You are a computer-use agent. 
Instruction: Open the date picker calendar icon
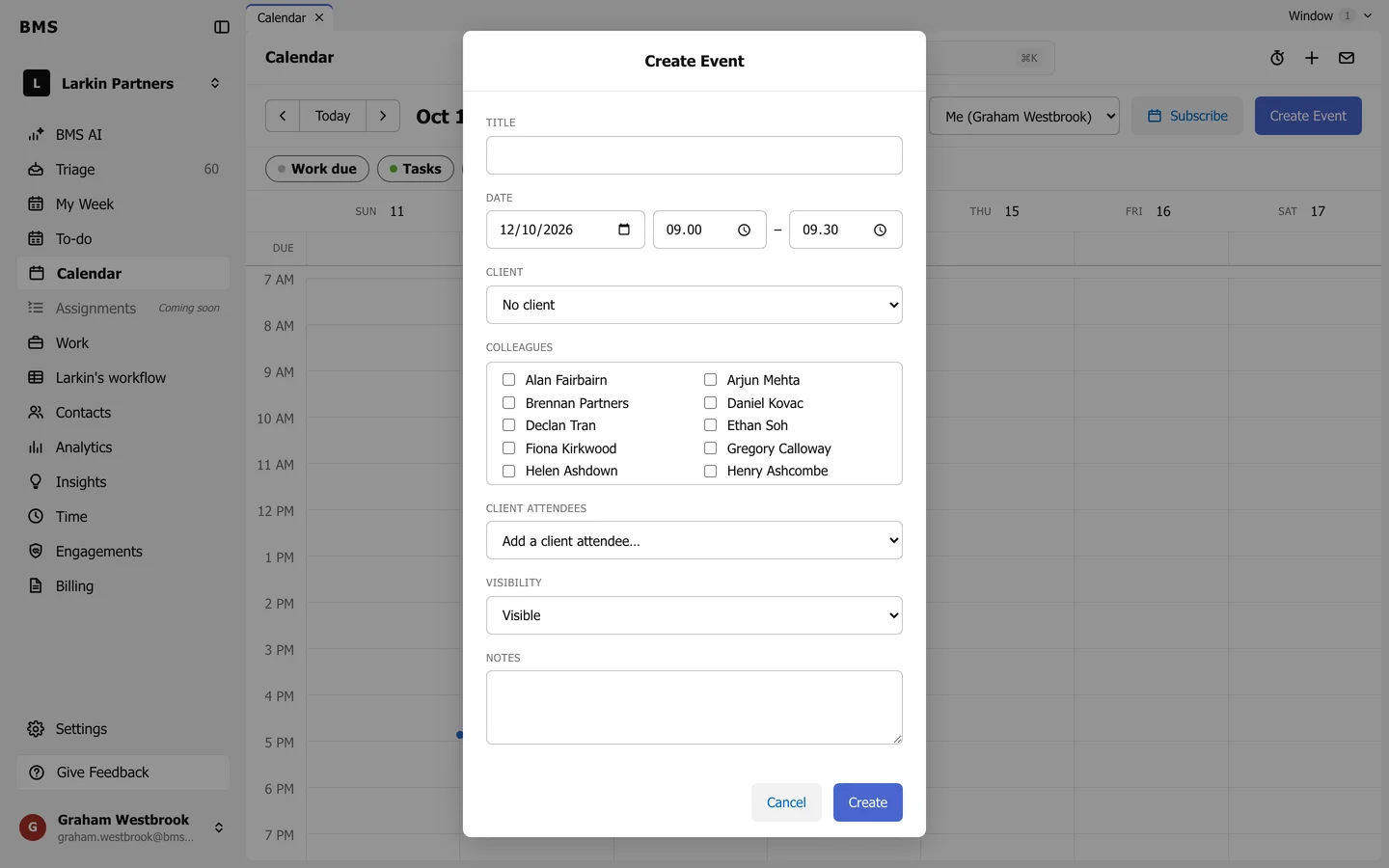point(624,230)
